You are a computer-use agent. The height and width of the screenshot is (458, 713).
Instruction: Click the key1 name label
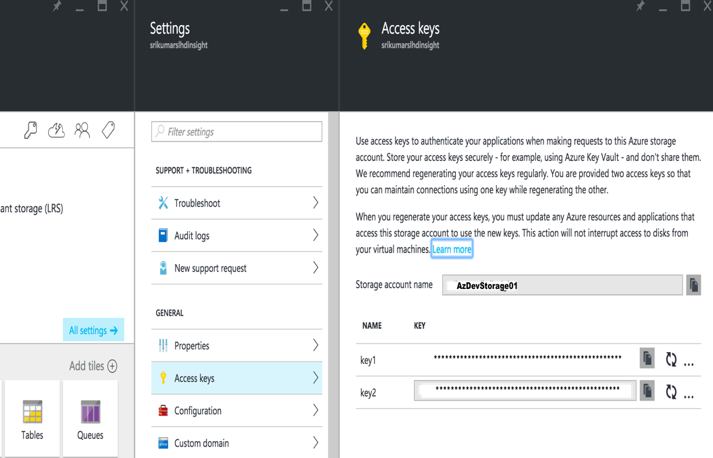(x=368, y=360)
